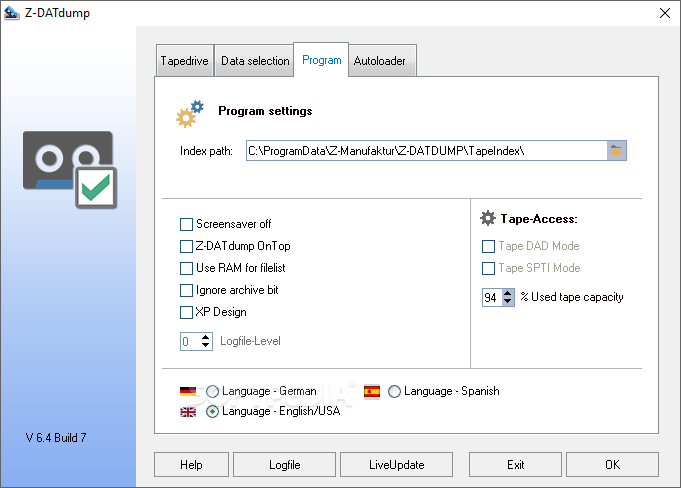Select Language - Spanish radio button
Viewport: 681px width, 488px height.
tap(394, 391)
